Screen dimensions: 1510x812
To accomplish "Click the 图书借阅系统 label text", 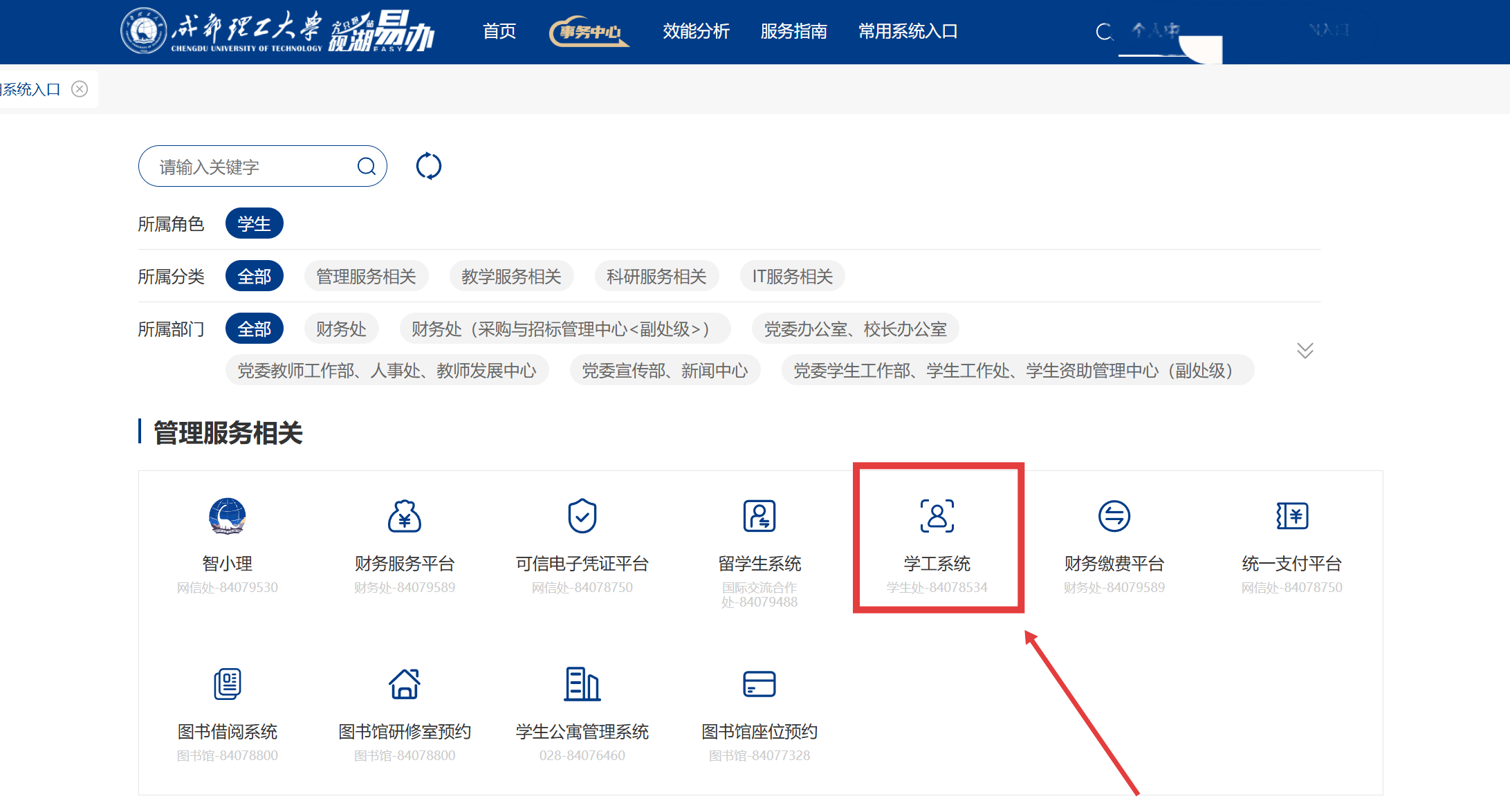I will pos(227,732).
